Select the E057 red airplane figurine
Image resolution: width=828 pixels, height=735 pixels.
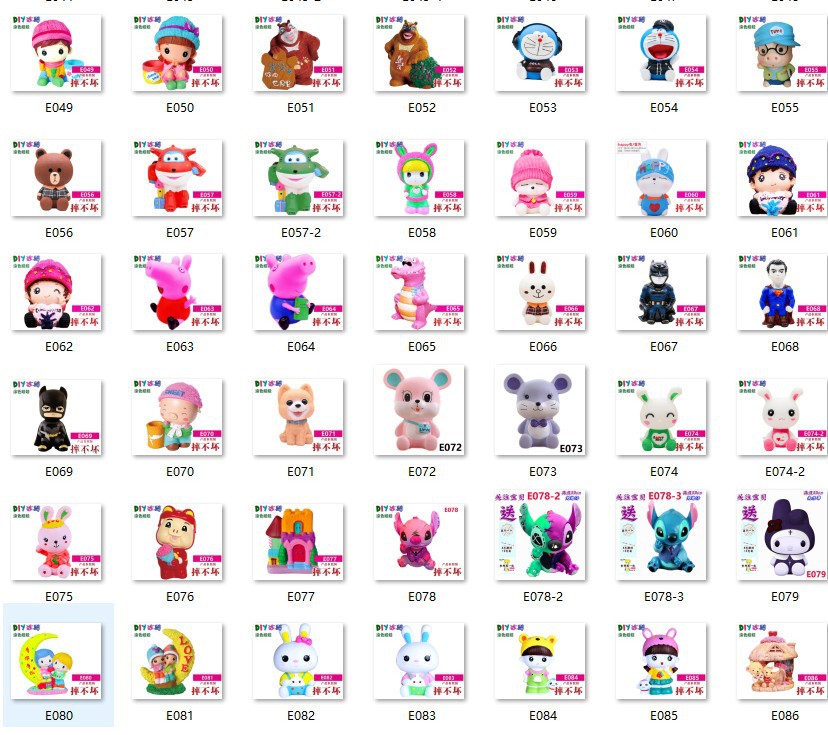pos(177,178)
